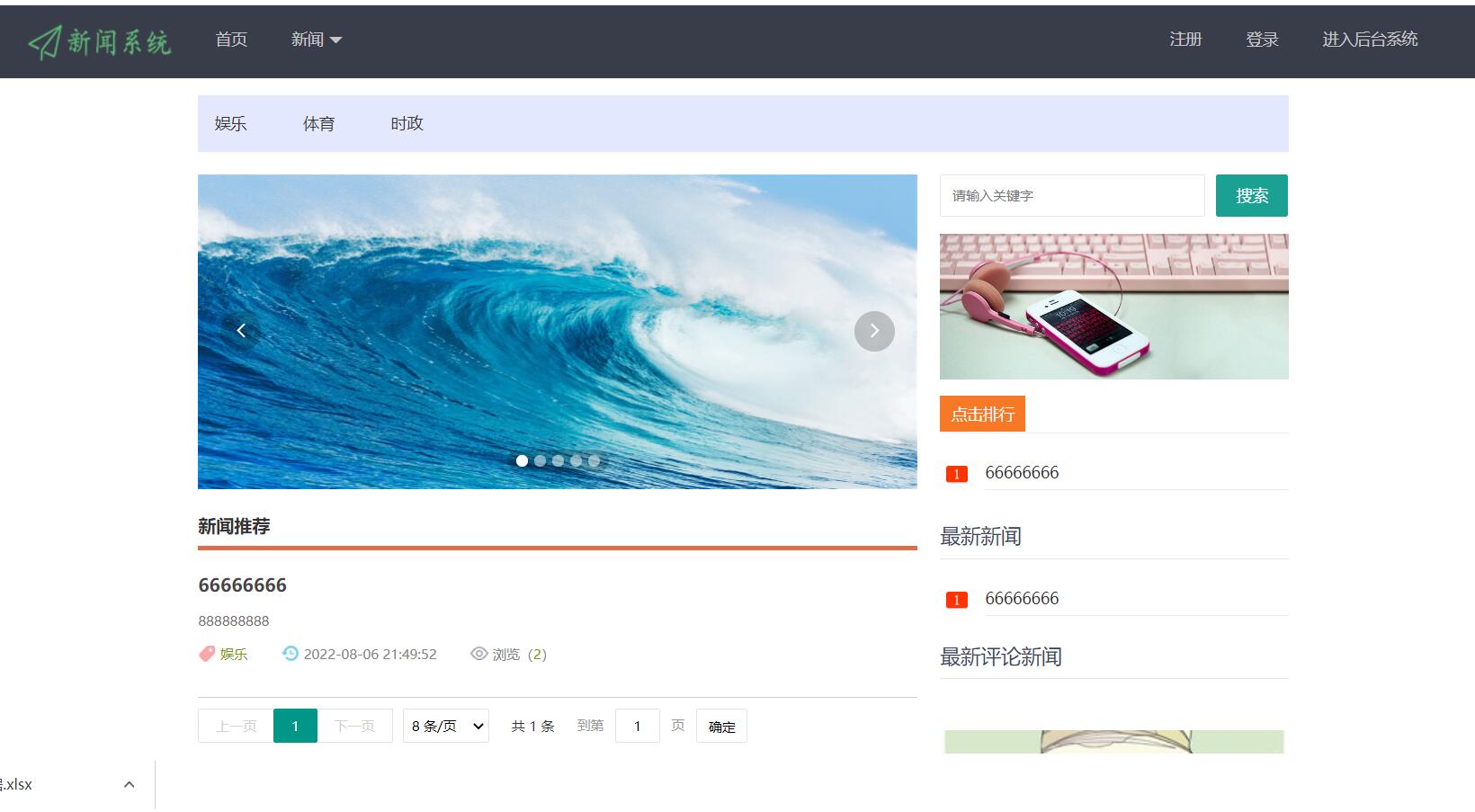This screenshot has height=812, width=1475.
Task: Click the 点击排行 orange label
Action: pos(982,414)
